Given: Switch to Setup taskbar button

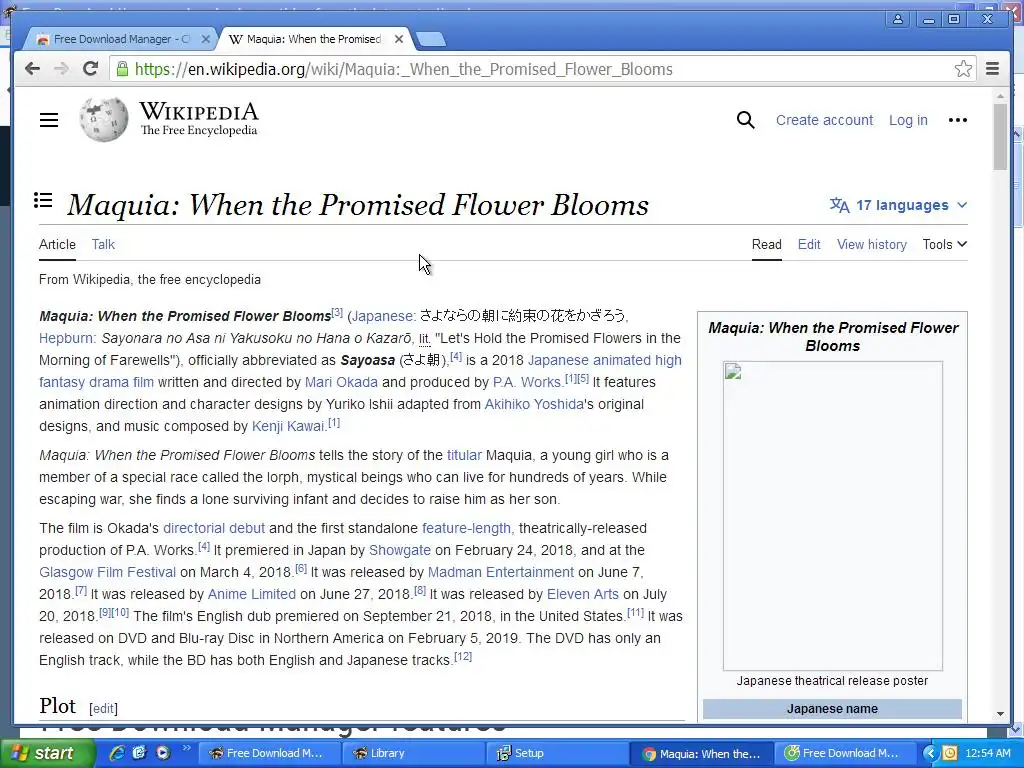Looking at the screenshot, I should [x=556, y=754].
